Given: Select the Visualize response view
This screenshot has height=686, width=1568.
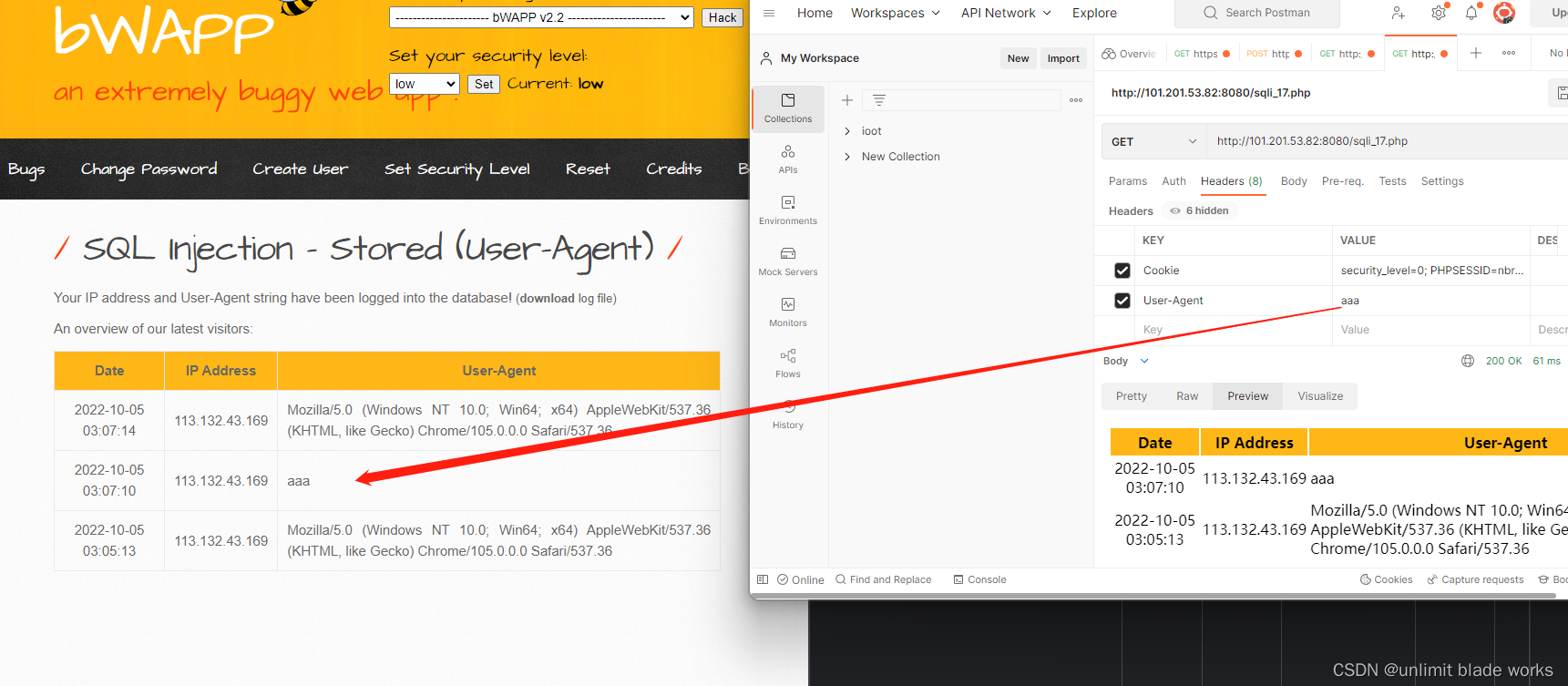Looking at the screenshot, I should click(x=1320, y=396).
